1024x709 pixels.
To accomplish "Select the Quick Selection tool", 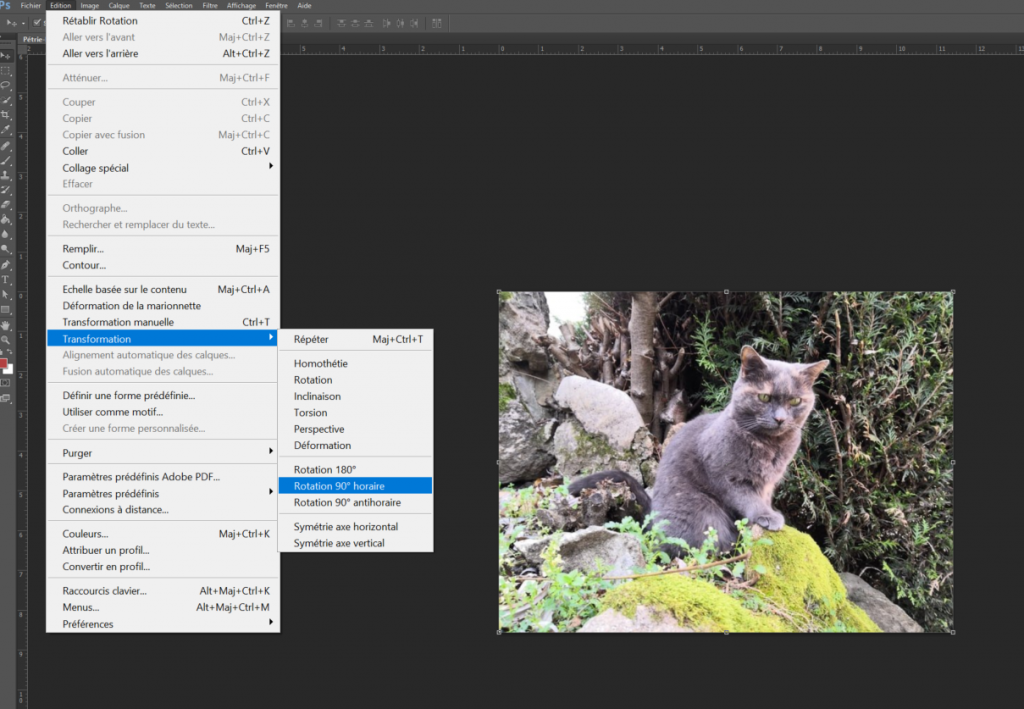I will [x=6, y=100].
